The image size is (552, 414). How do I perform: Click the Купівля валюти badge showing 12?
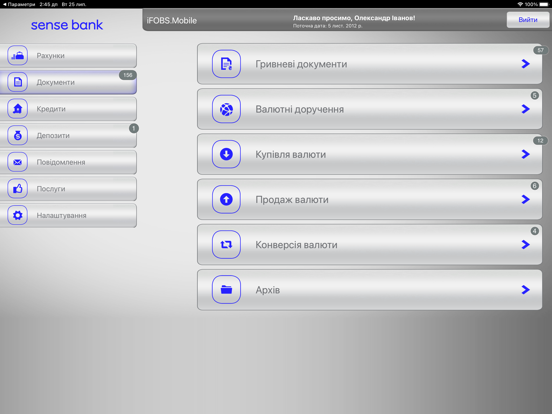pos(540,141)
